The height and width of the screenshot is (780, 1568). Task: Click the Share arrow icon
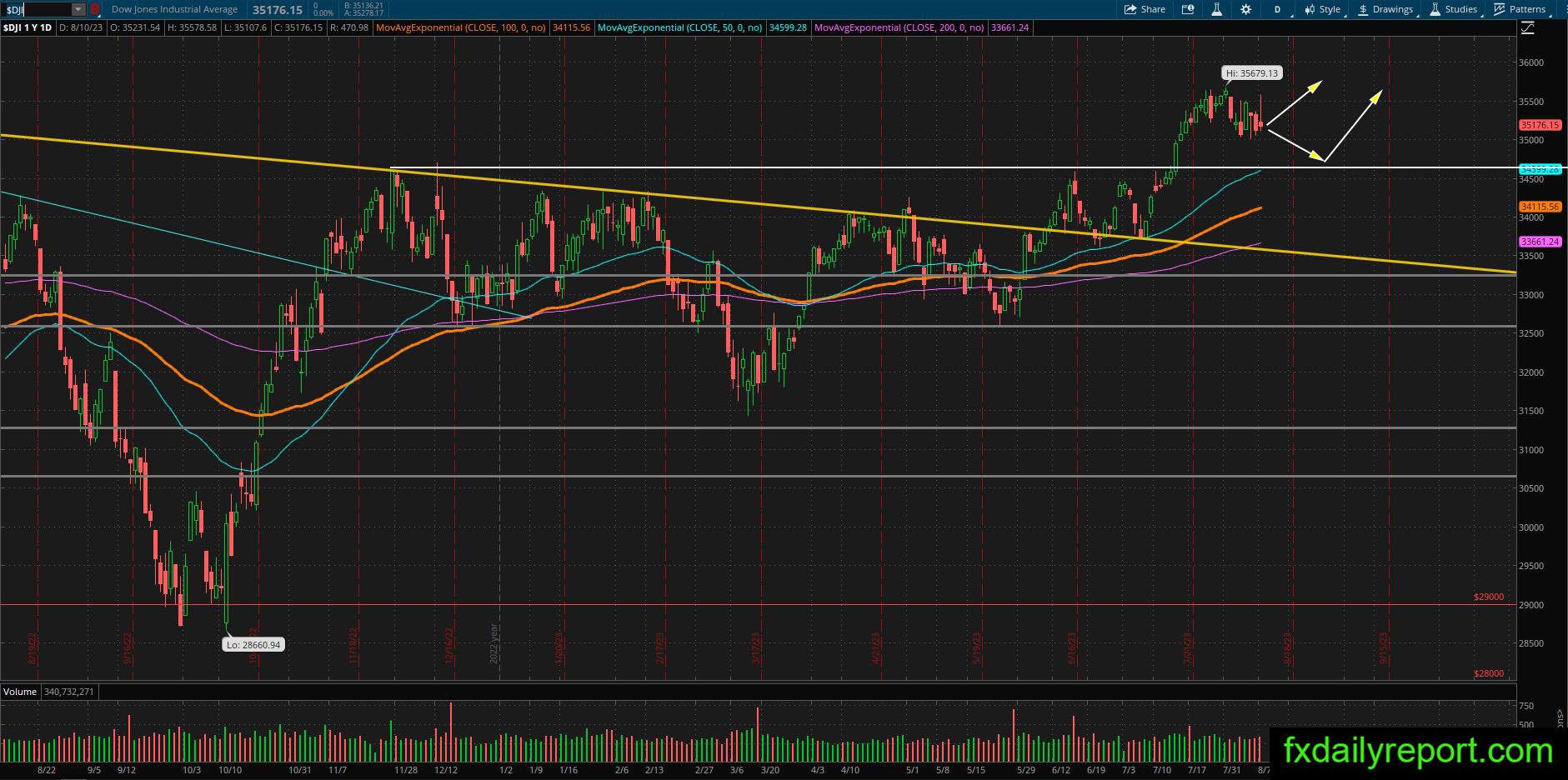[x=1130, y=9]
